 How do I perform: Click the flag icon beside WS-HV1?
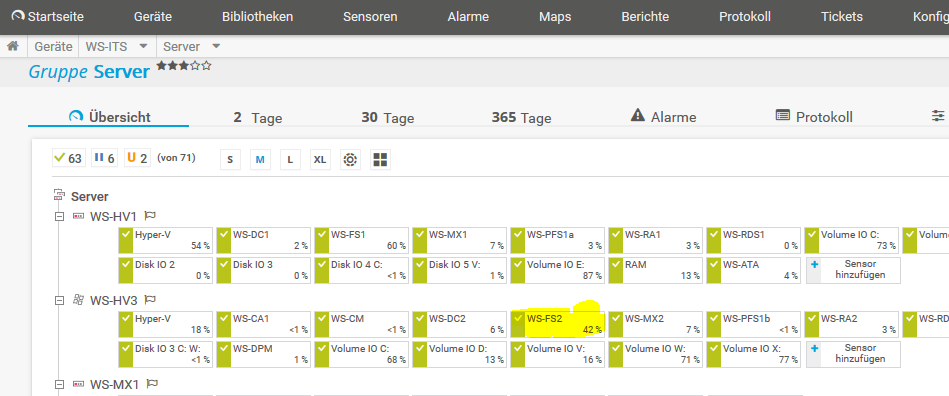pyautogui.click(x=150, y=216)
